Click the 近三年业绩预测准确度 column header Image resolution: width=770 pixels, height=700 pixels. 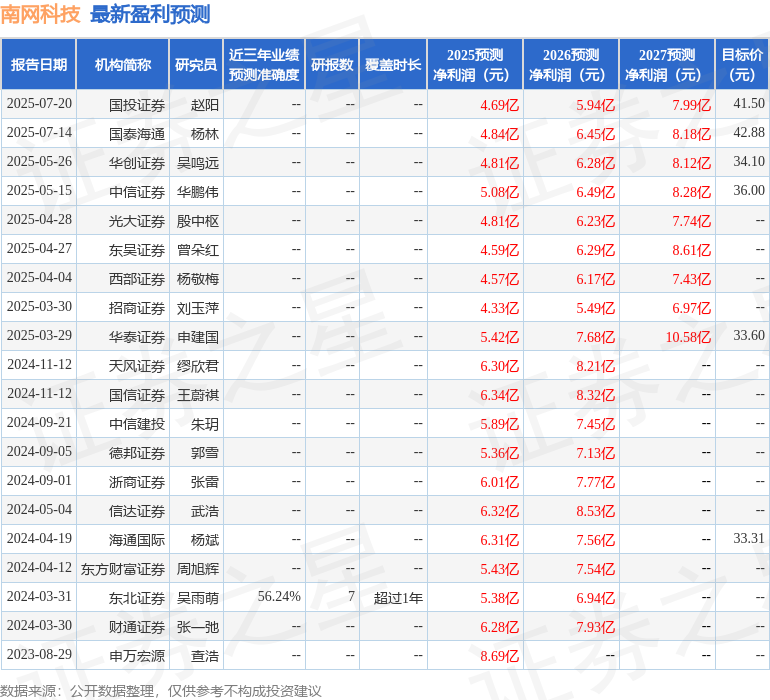click(264, 65)
